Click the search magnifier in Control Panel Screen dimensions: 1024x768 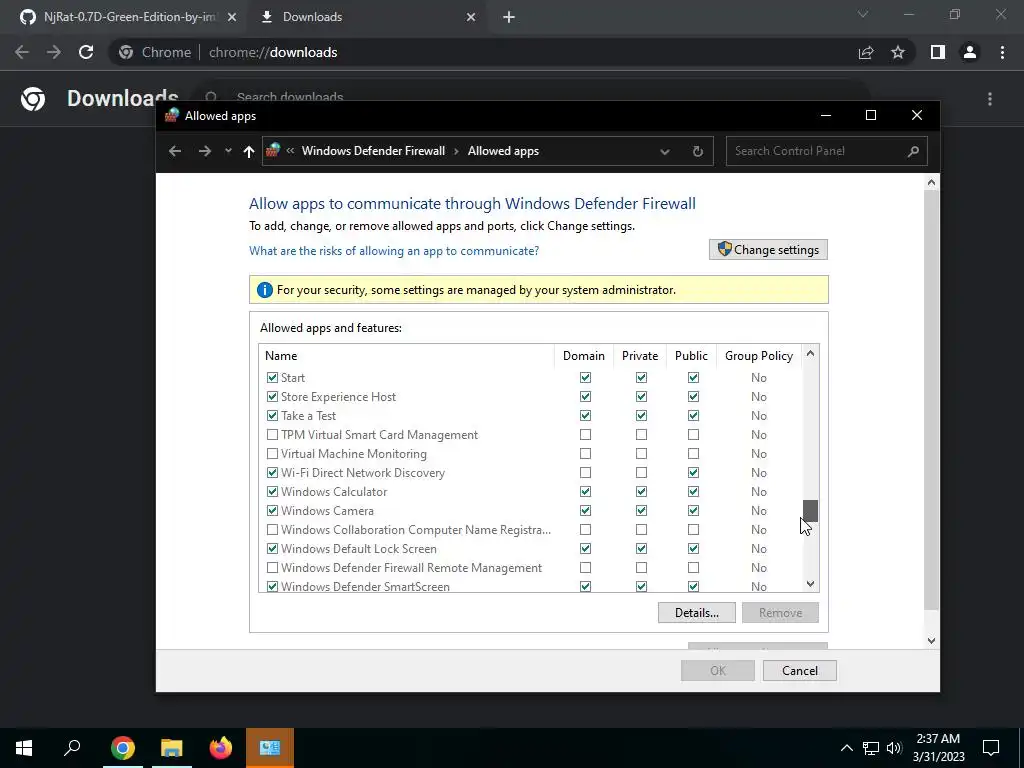913,151
